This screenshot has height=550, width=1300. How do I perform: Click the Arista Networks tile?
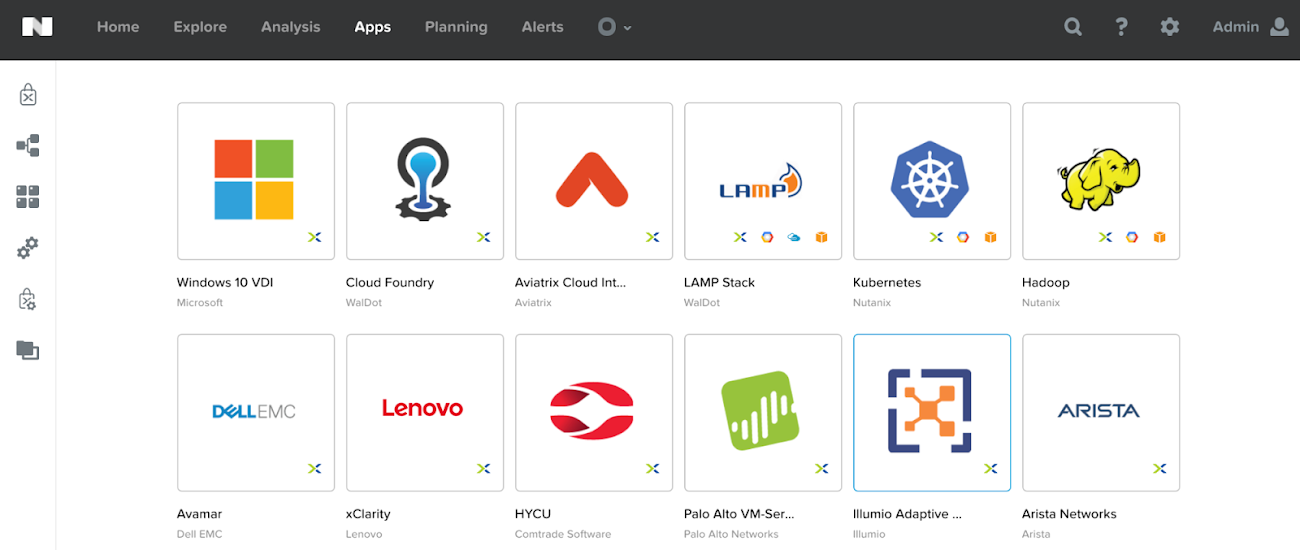pyautogui.click(x=1101, y=413)
